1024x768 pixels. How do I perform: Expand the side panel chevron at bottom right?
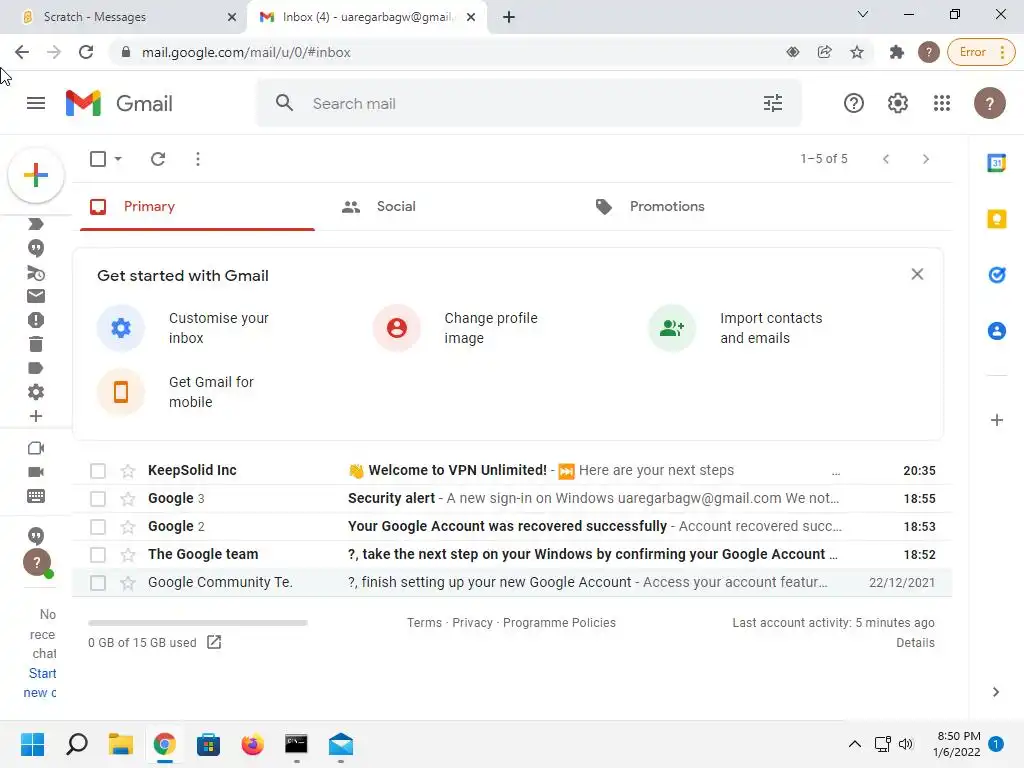996,692
